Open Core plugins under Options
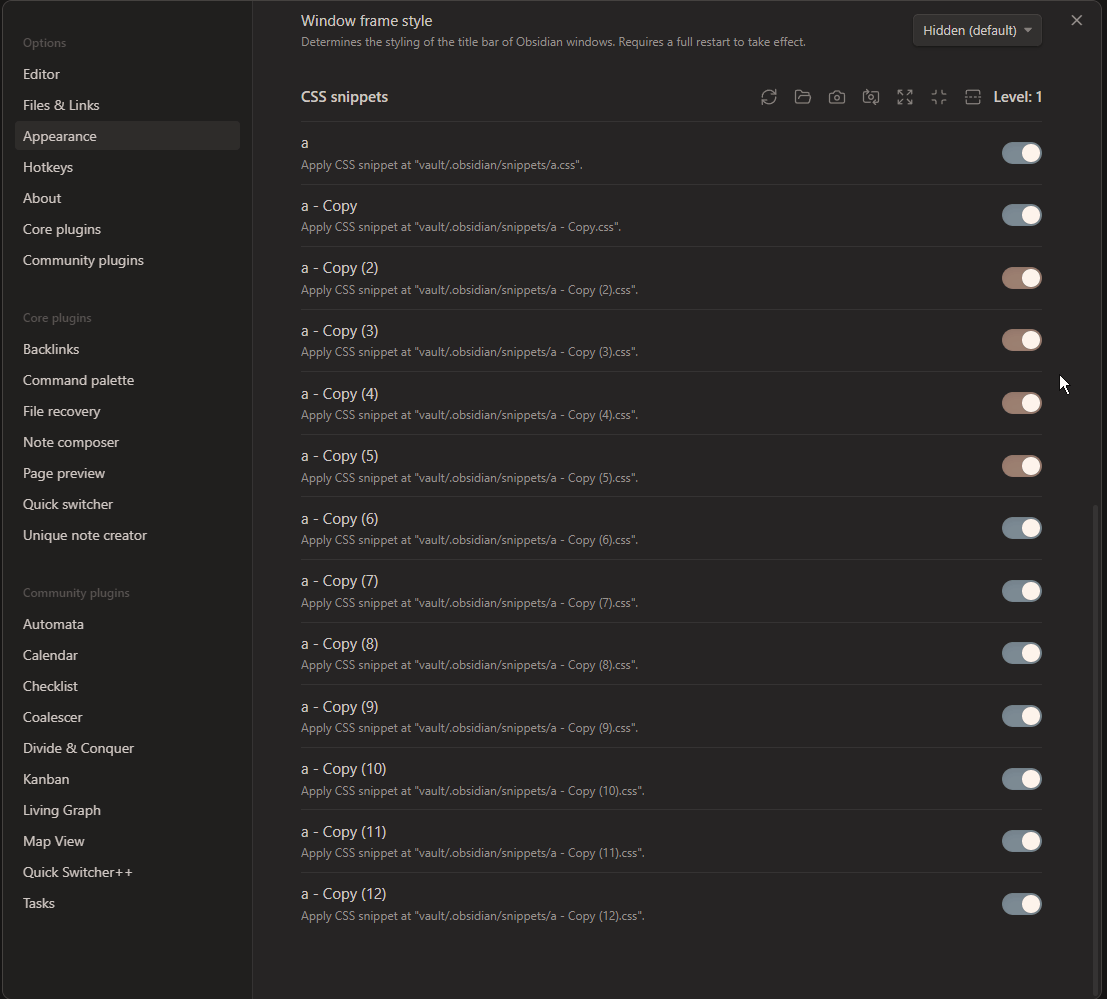Screen dimensions: 1107x999 [127, 229]
